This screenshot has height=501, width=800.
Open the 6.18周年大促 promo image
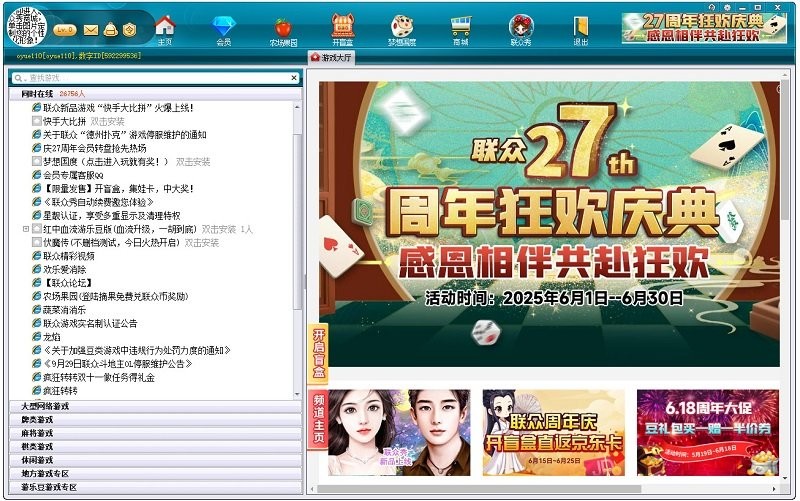[708, 433]
